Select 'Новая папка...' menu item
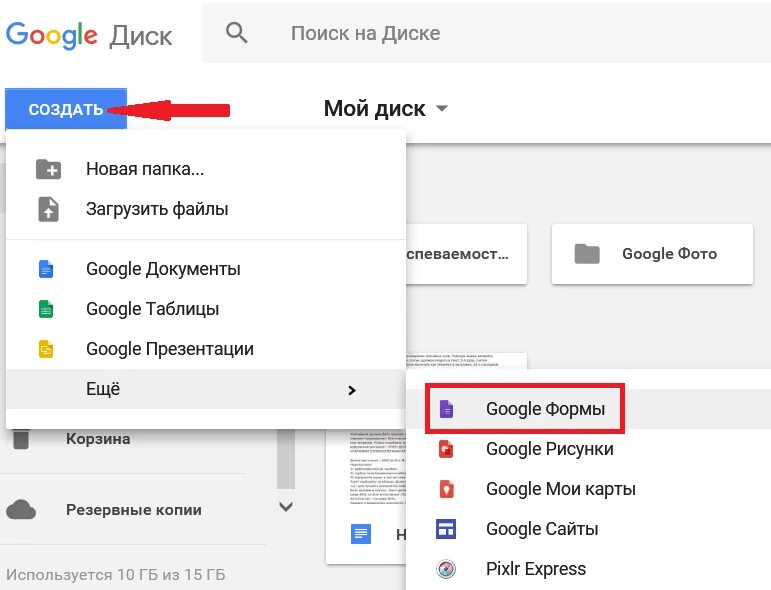The height and width of the screenshot is (590, 771). pos(206,169)
